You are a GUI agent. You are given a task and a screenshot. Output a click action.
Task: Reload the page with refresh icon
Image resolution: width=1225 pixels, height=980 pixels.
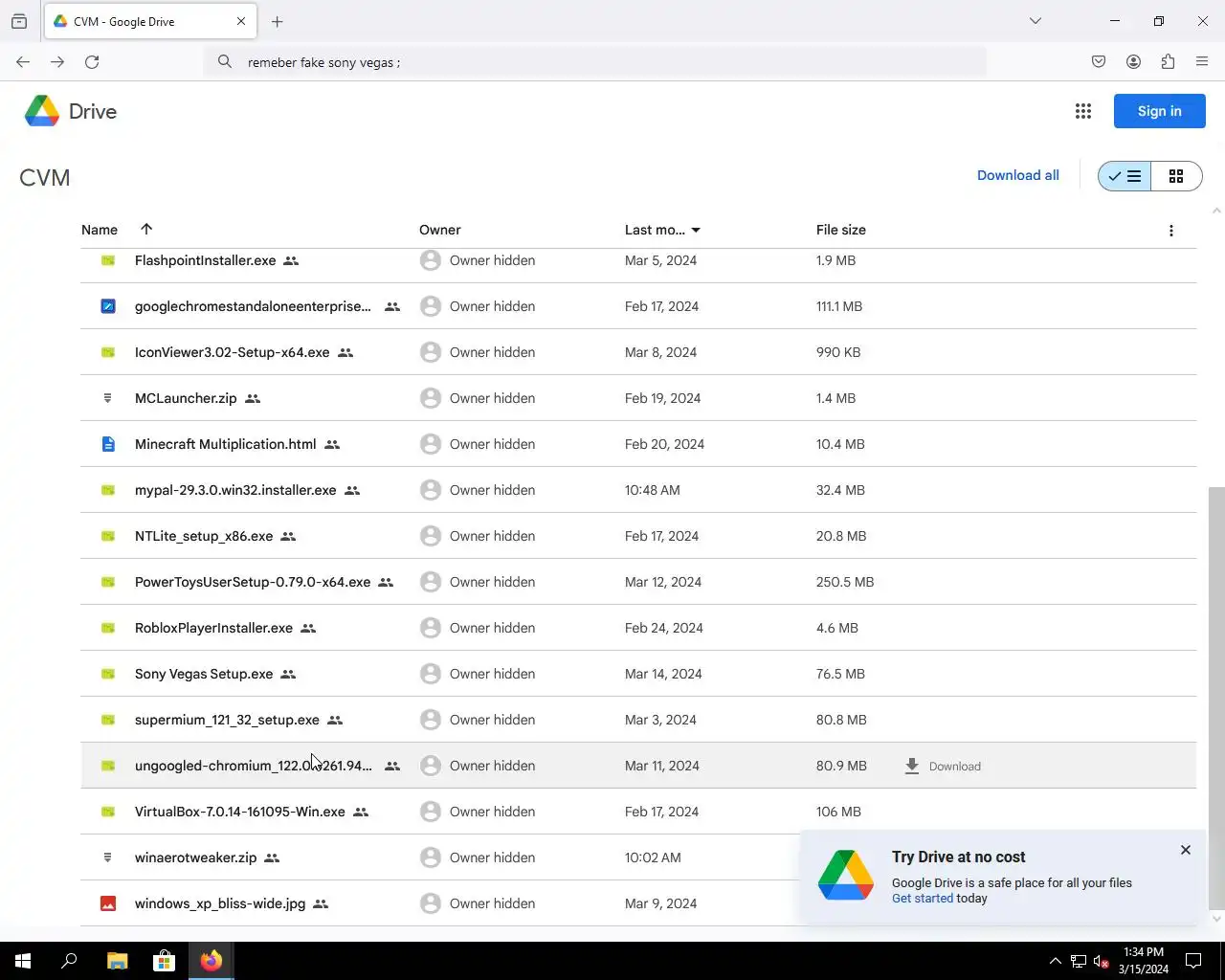[x=92, y=62]
